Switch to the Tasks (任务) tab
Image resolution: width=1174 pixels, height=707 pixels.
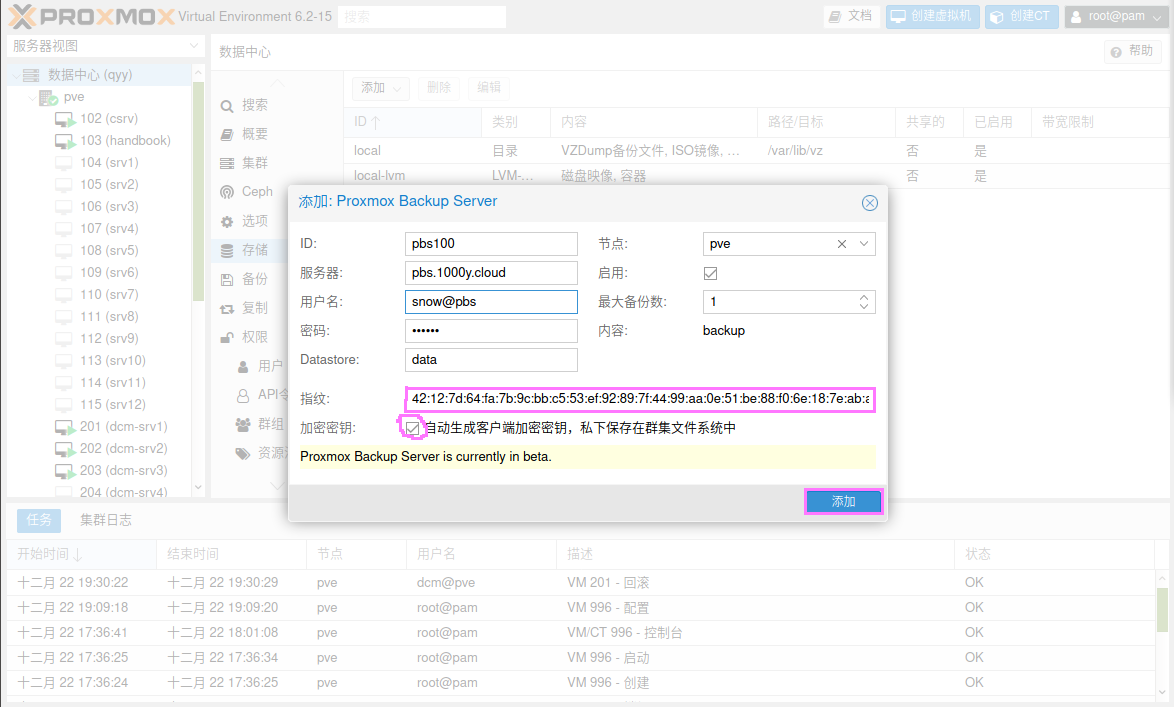coord(39,520)
